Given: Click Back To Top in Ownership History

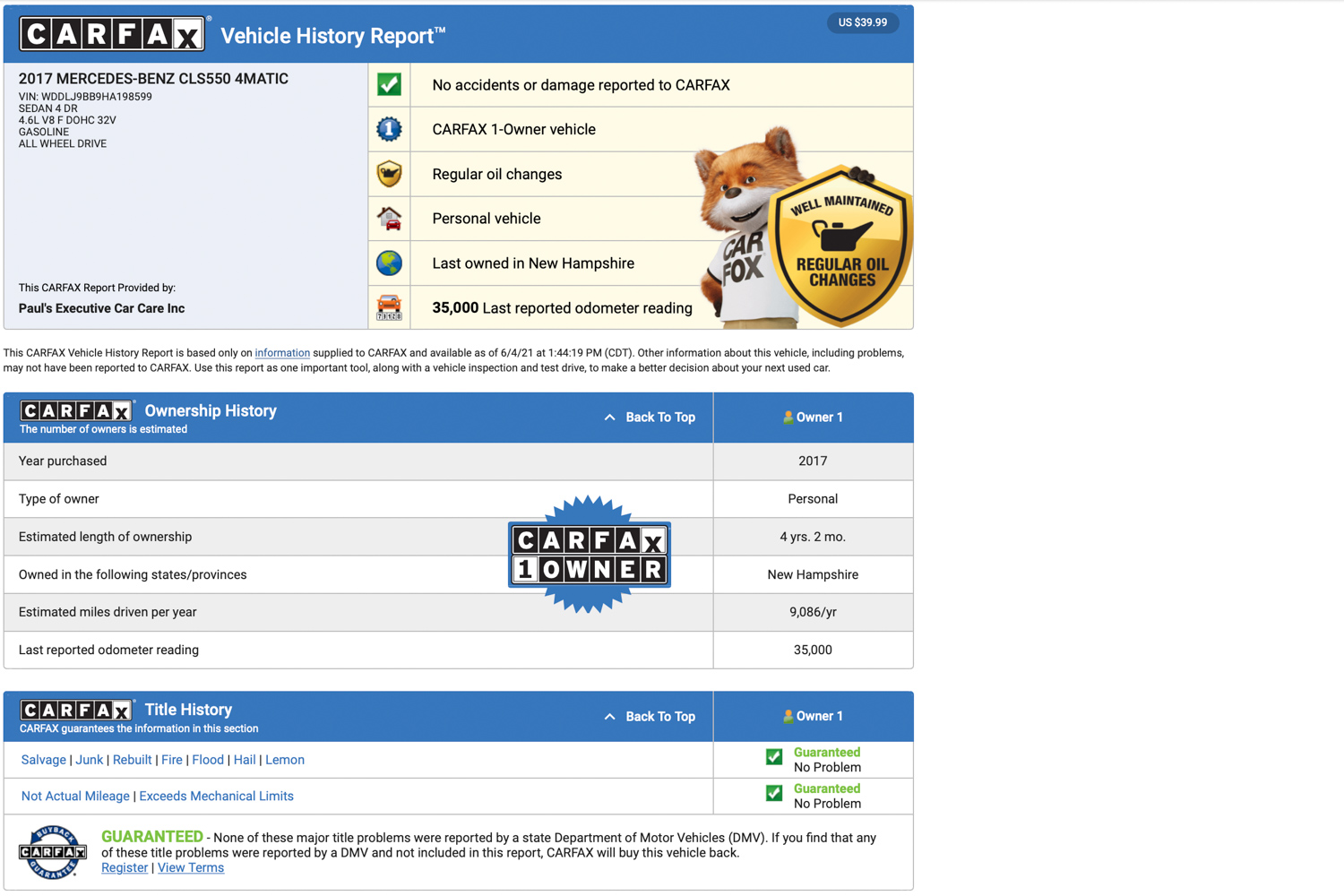Looking at the screenshot, I should coord(650,418).
